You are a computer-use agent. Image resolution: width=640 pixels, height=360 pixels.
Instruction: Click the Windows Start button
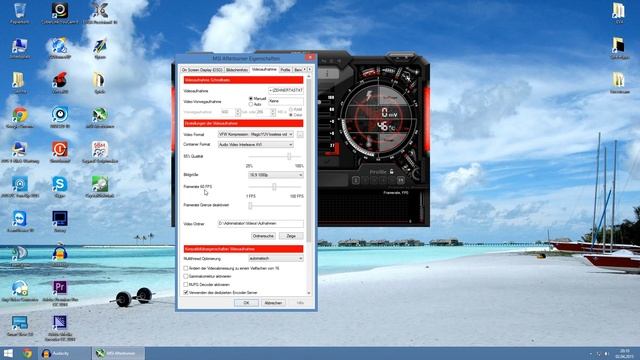click(8, 353)
